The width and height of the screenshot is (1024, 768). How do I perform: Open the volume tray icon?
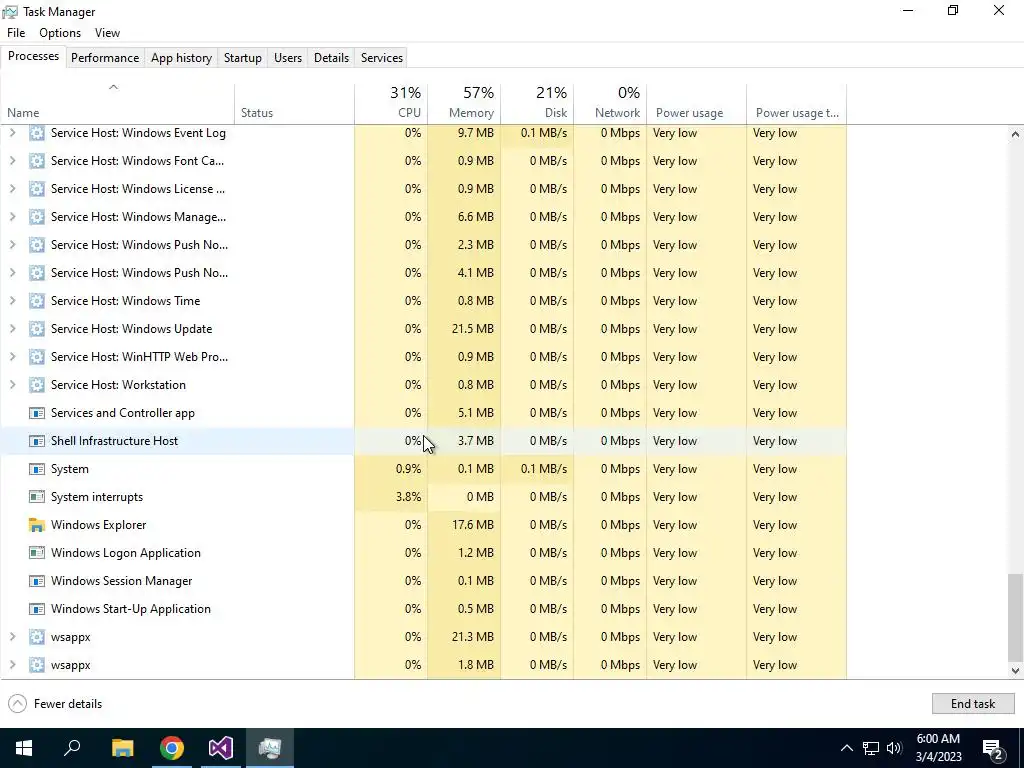click(894, 748)
